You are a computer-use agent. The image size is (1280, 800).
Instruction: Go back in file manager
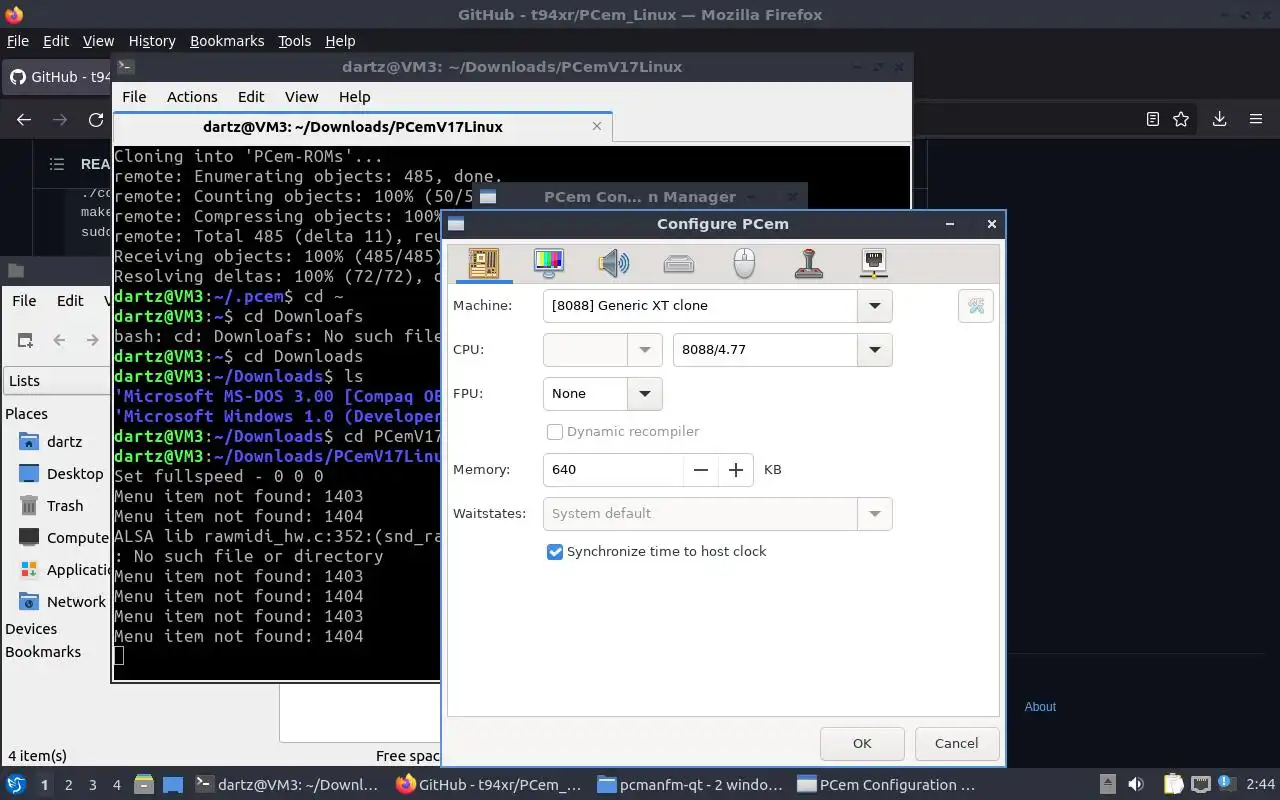pyautogui.click(x=59, y=340)
